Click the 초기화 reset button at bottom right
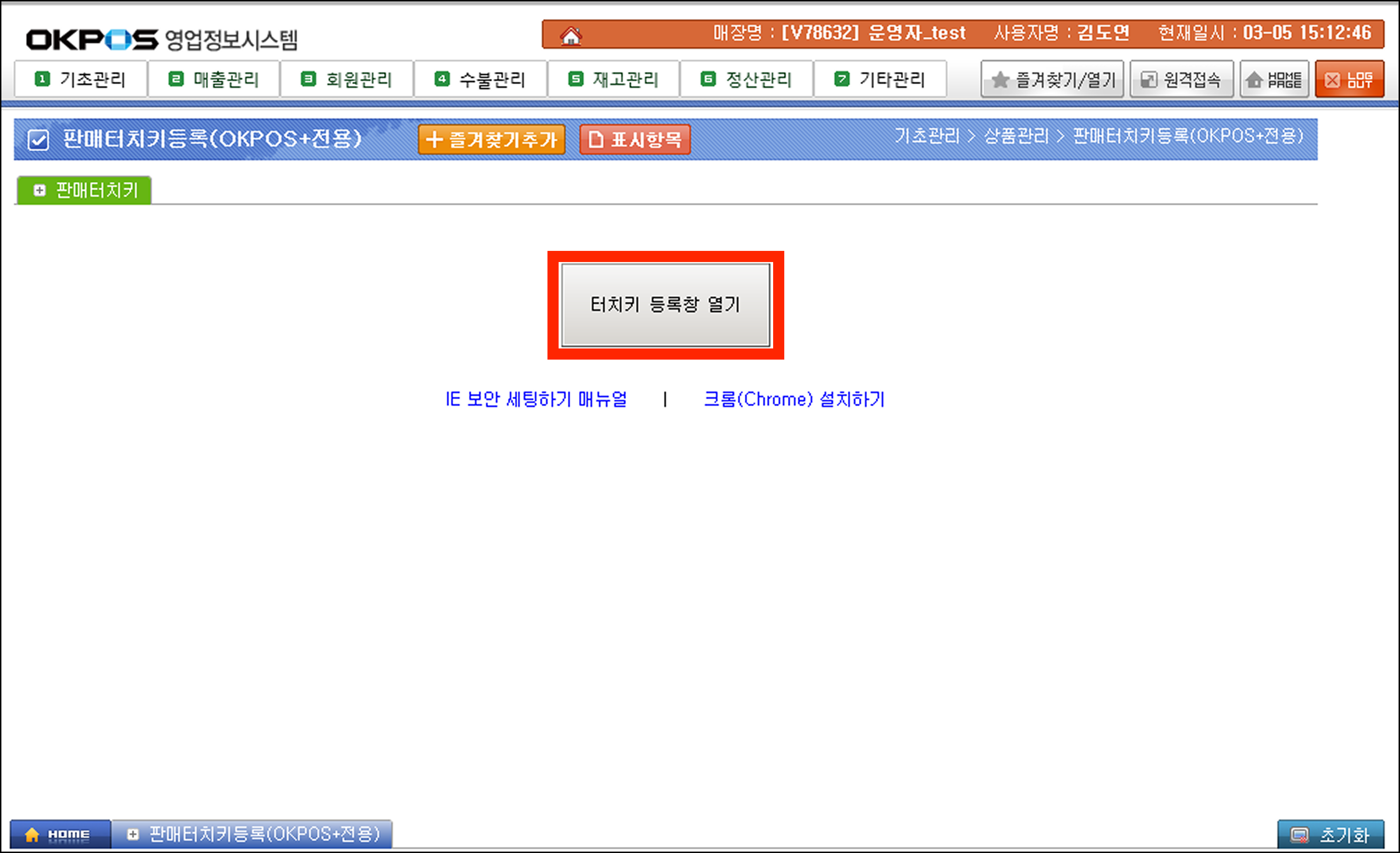 (1330, 834)
